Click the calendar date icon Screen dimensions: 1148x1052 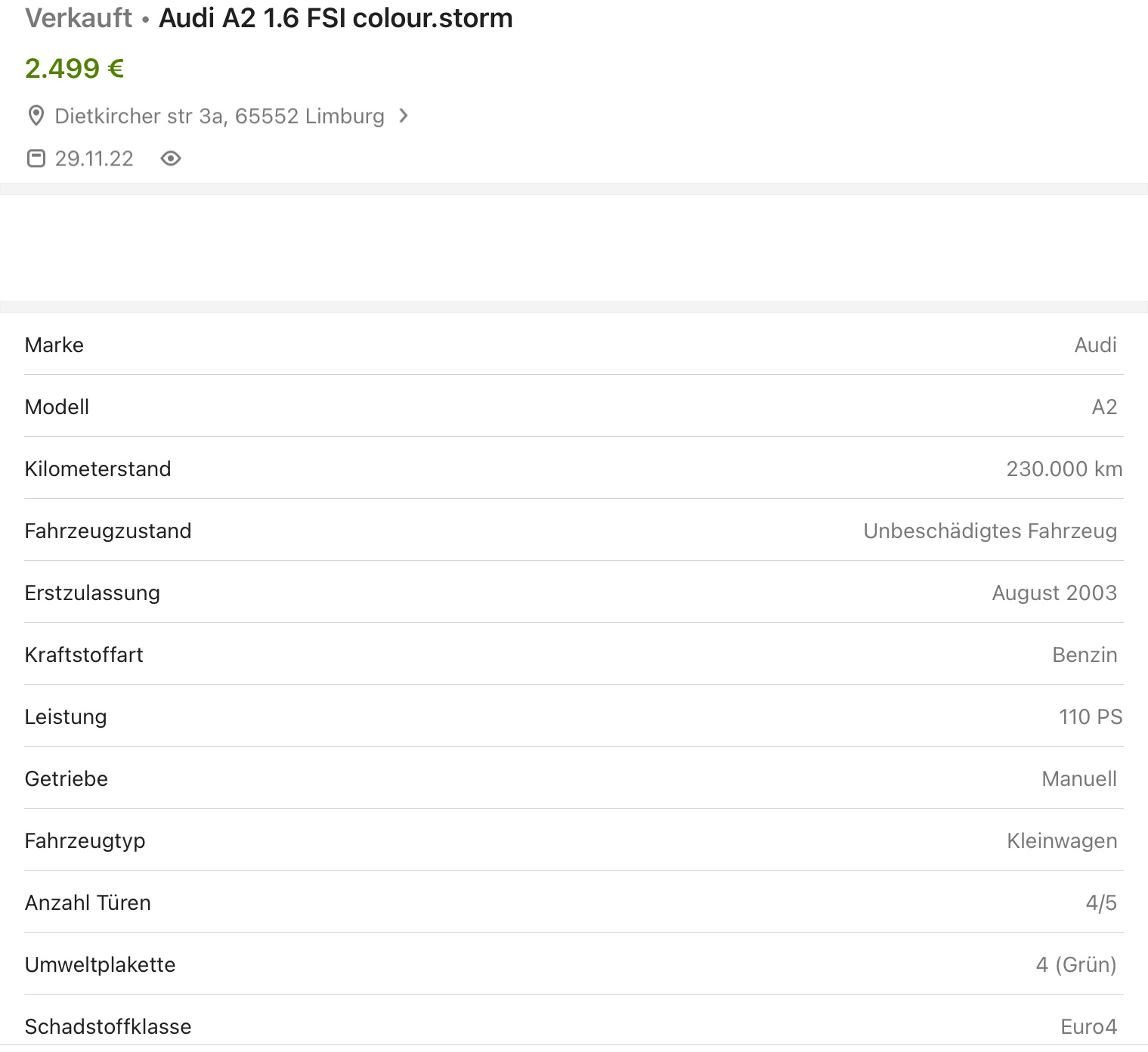pyautogui.click(x=36, y=158)
